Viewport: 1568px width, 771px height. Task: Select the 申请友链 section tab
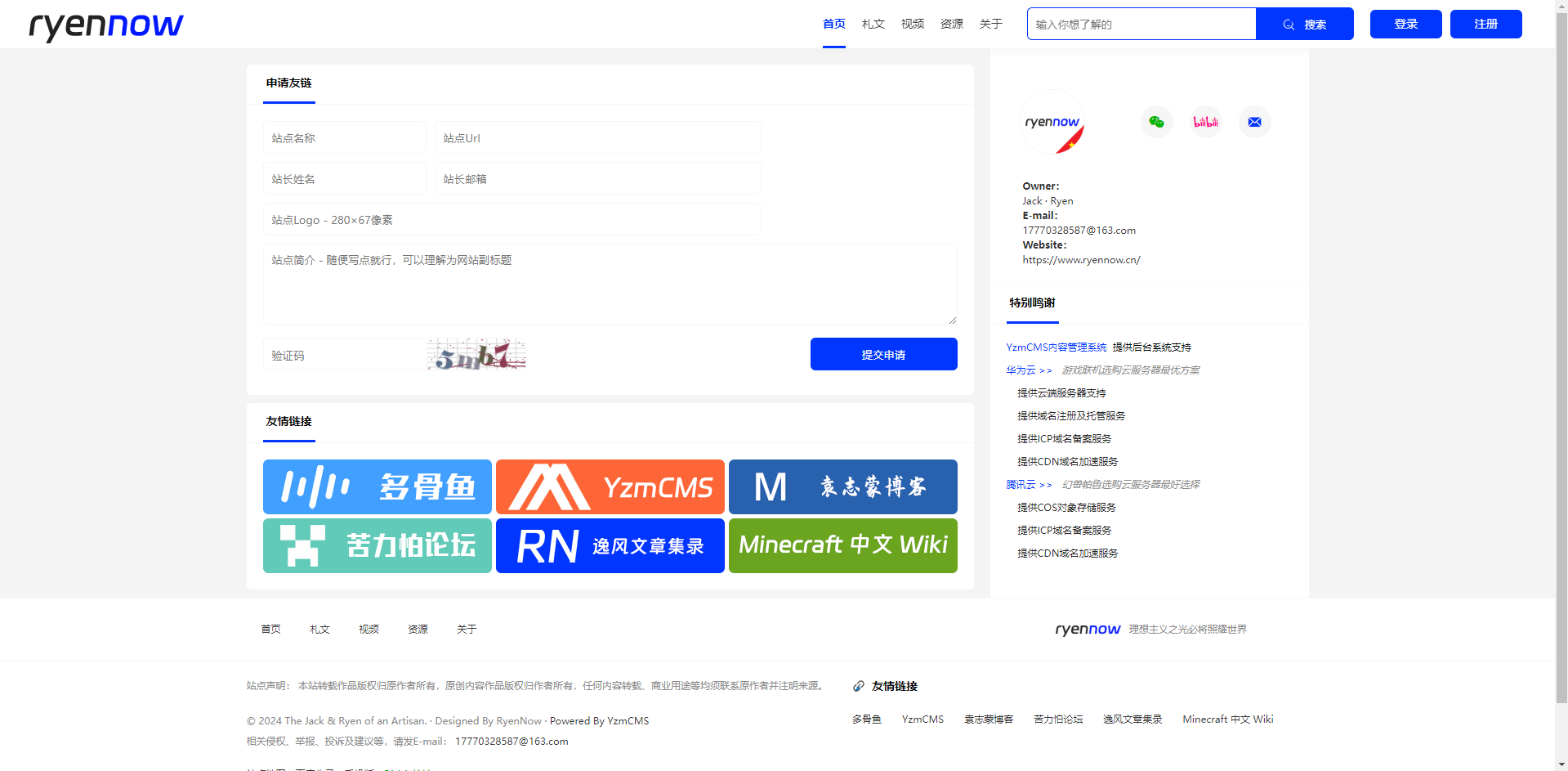289,83
